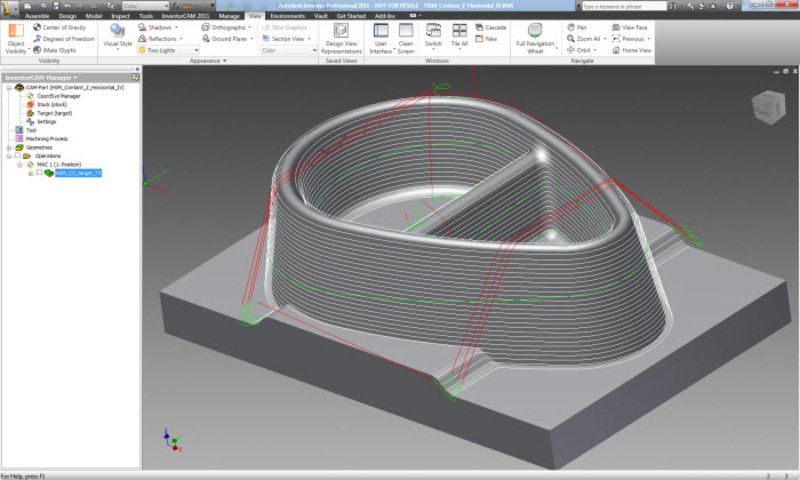This screenshot has width=800, height=480.
Task: Open the InventorCAM 2011 ribbon tab
Action: pos(184,17)
